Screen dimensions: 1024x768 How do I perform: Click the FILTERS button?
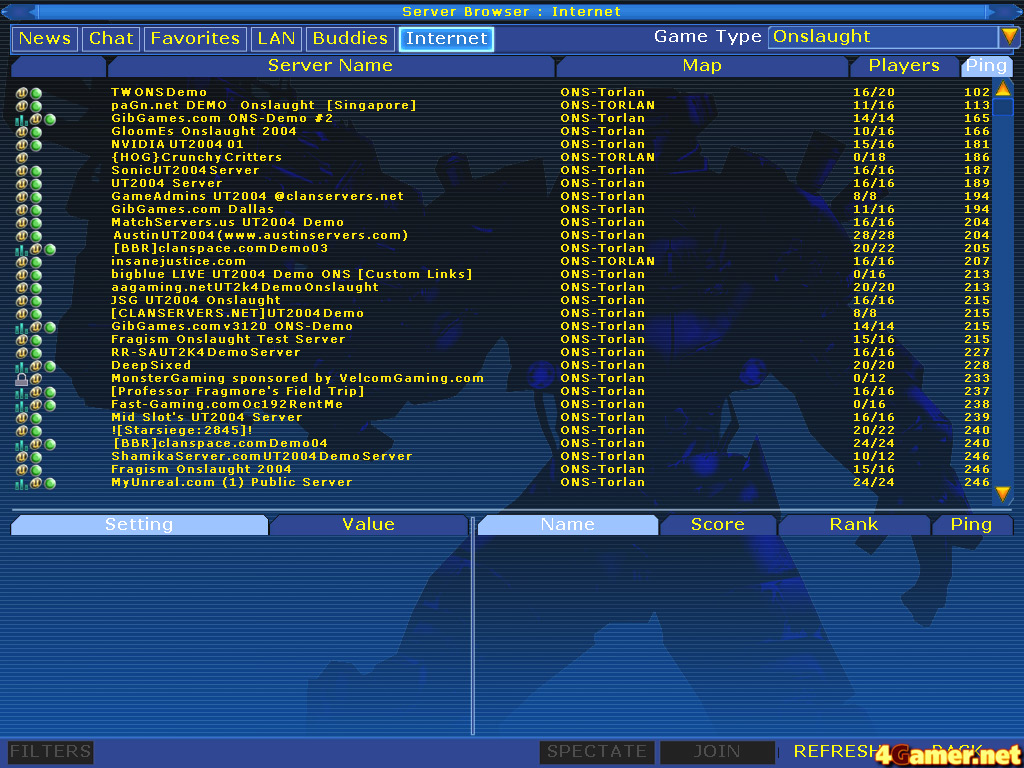click(50, 752)
